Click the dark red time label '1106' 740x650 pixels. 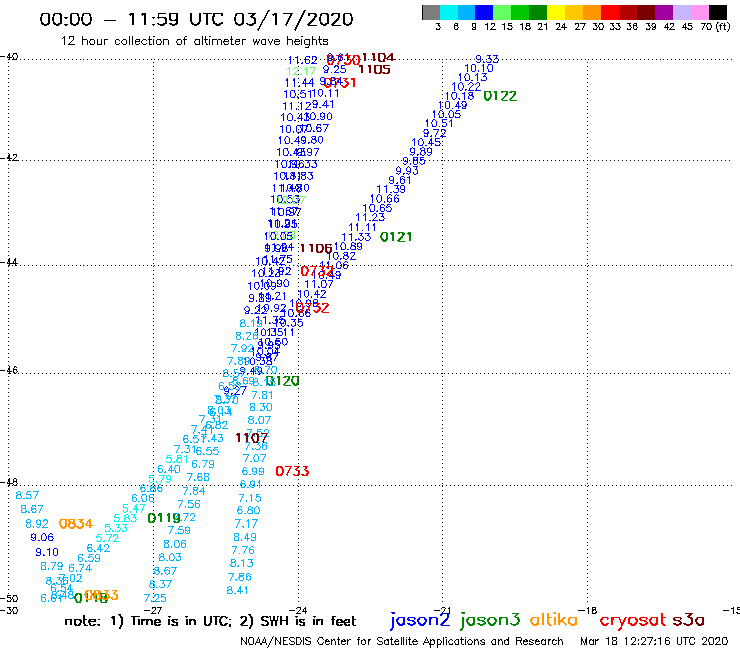click(x=316, y=248)
